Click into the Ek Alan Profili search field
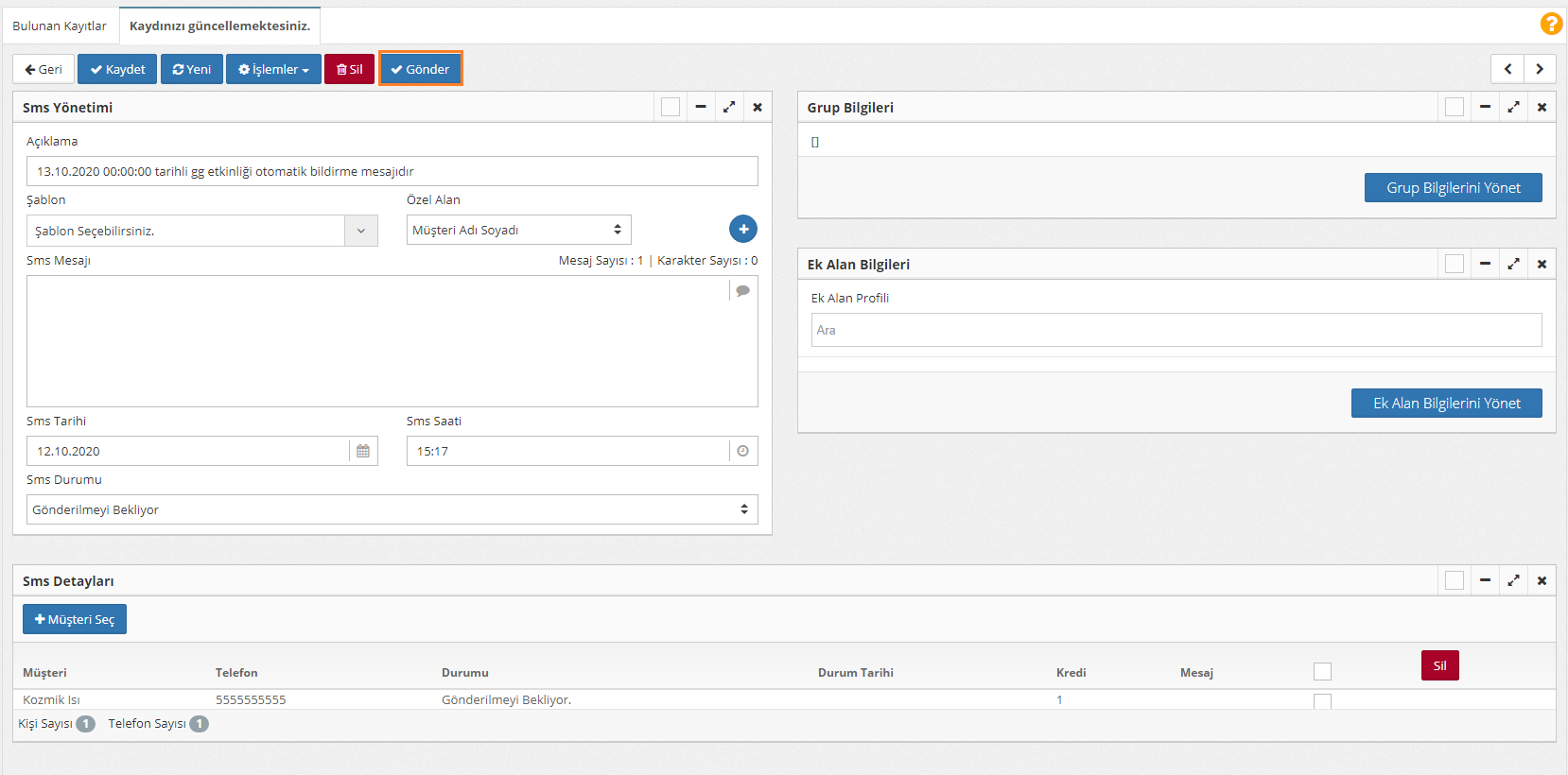Screen dimensions: 1568x775 coord(1176,330)
